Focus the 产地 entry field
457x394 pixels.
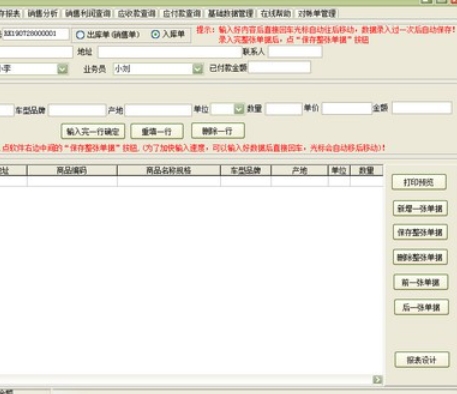pos(158,110)
